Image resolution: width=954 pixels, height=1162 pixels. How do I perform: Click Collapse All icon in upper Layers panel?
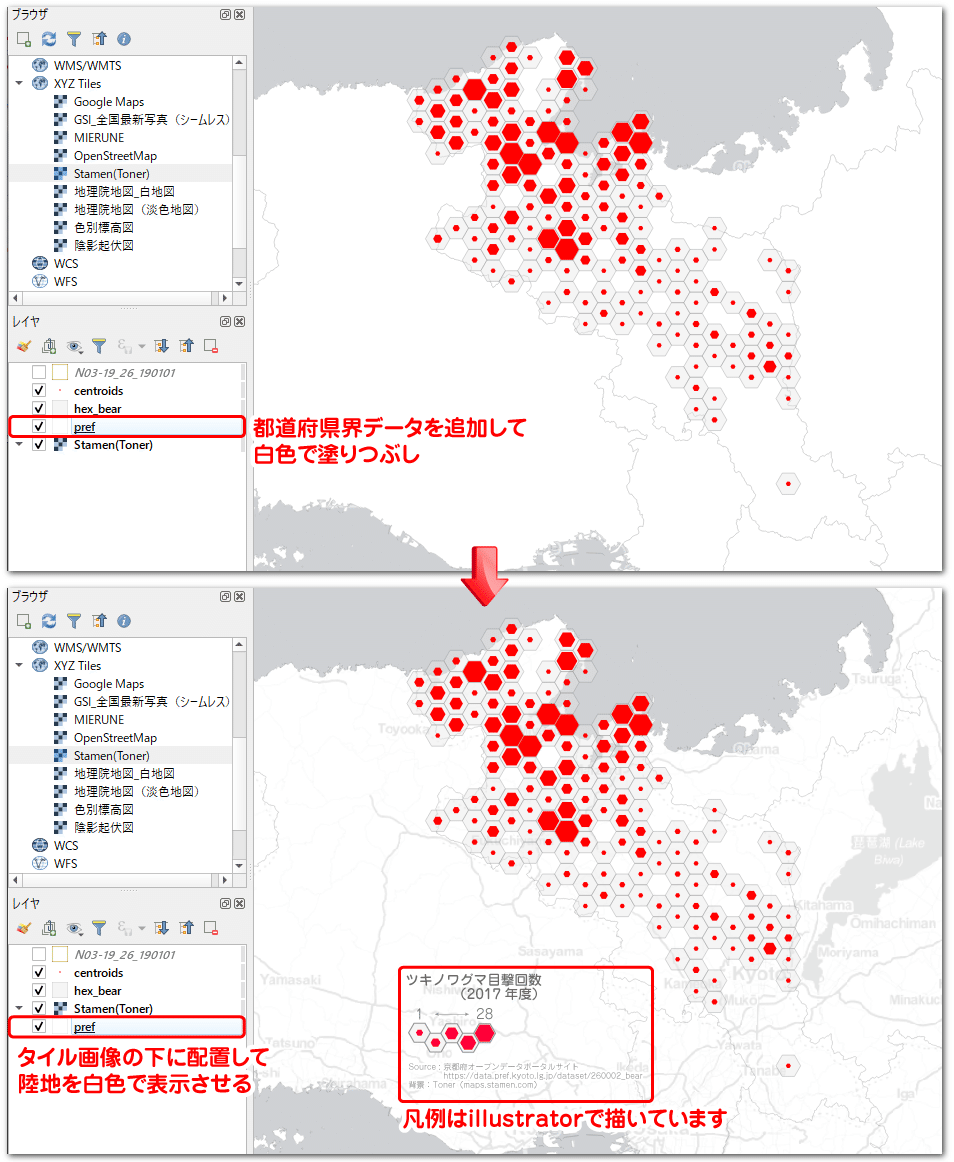pos(186,346)
